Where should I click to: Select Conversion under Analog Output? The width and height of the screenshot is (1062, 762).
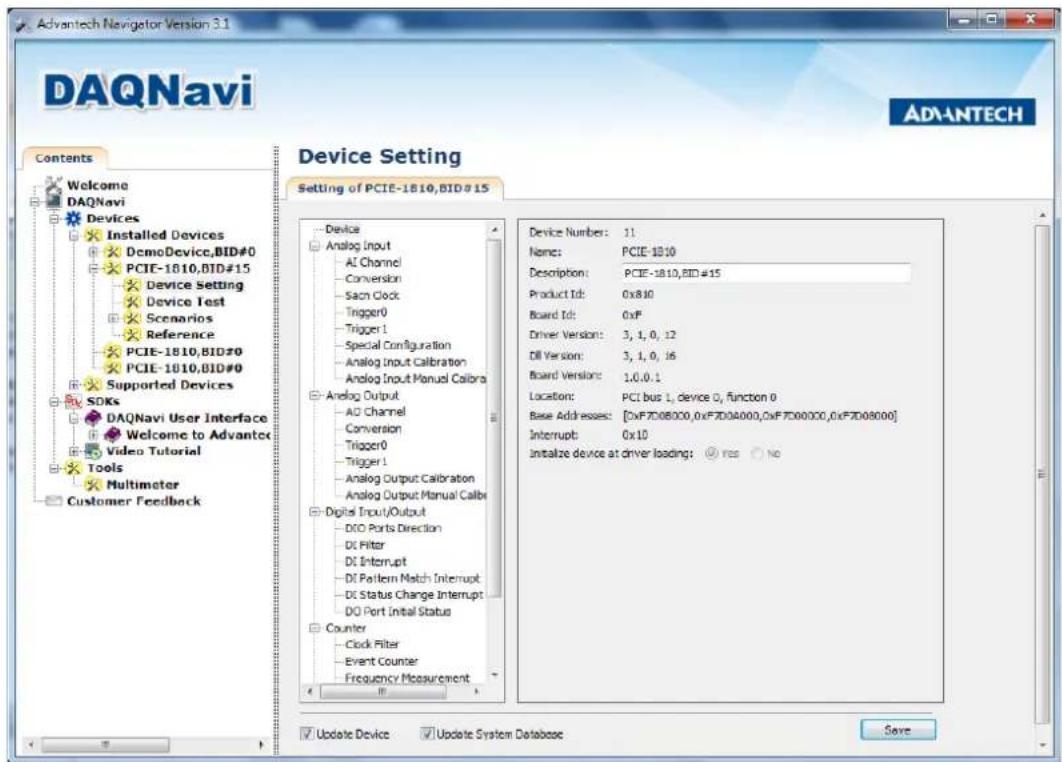[x=373, y=428]
